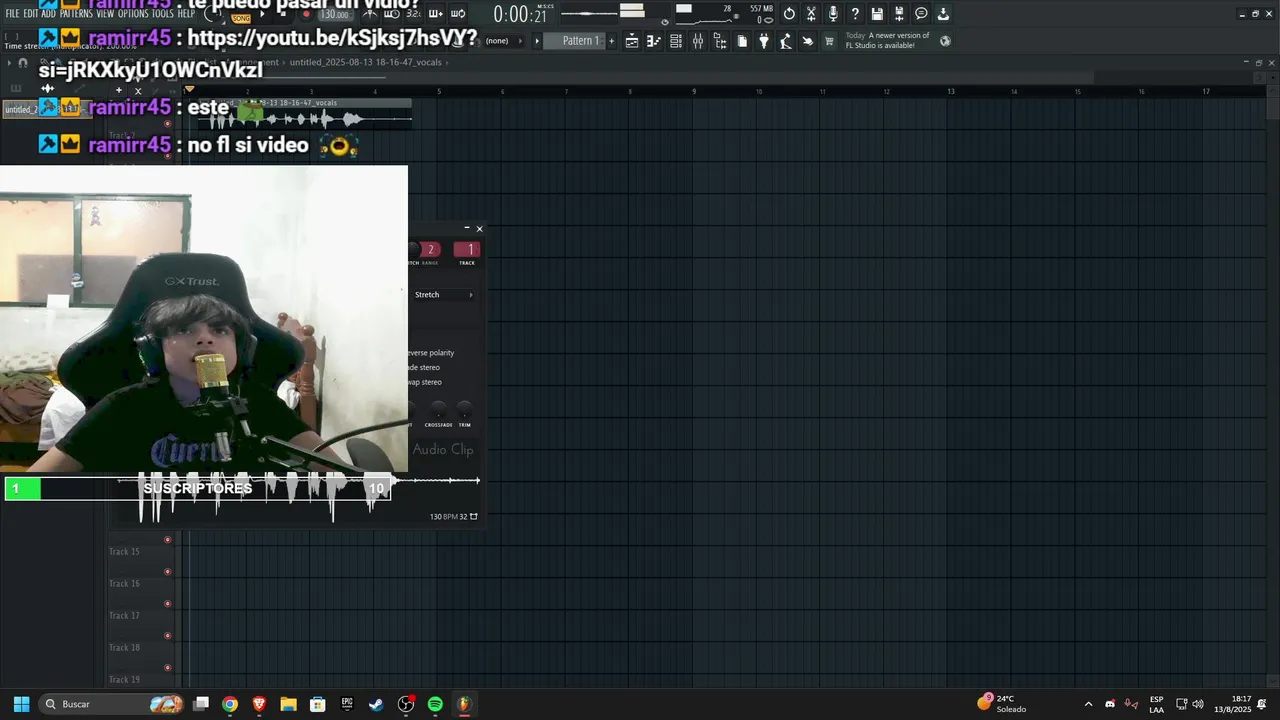Click the song time display 0:00:21
This screenshot has width=1280, height=720.
tap(520, 14)
